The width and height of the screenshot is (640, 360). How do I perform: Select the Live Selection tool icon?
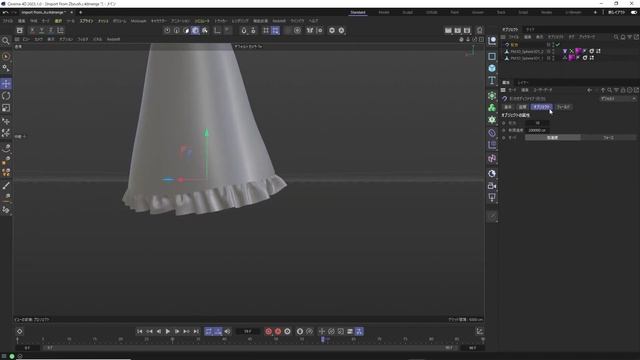(x=6, y=56)
